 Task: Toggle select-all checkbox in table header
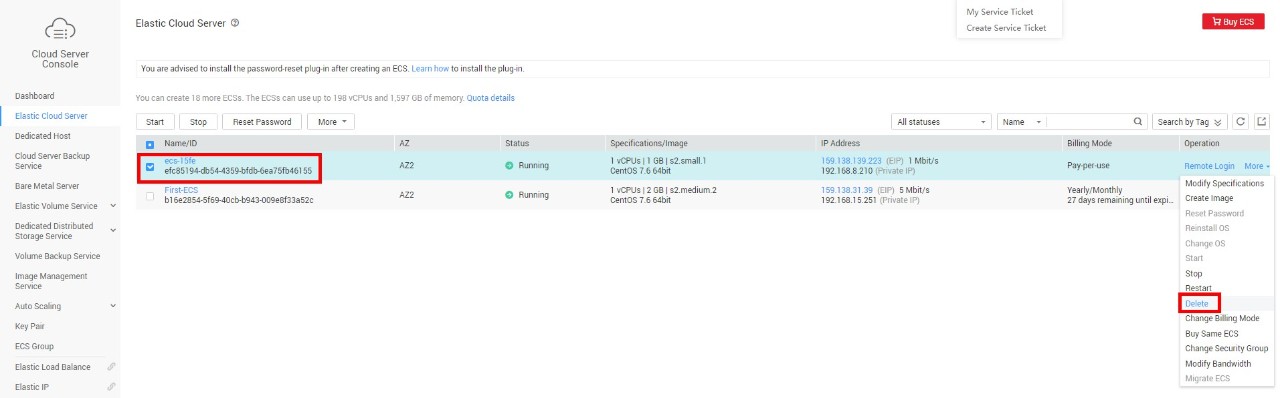click(x=150, y=144)
